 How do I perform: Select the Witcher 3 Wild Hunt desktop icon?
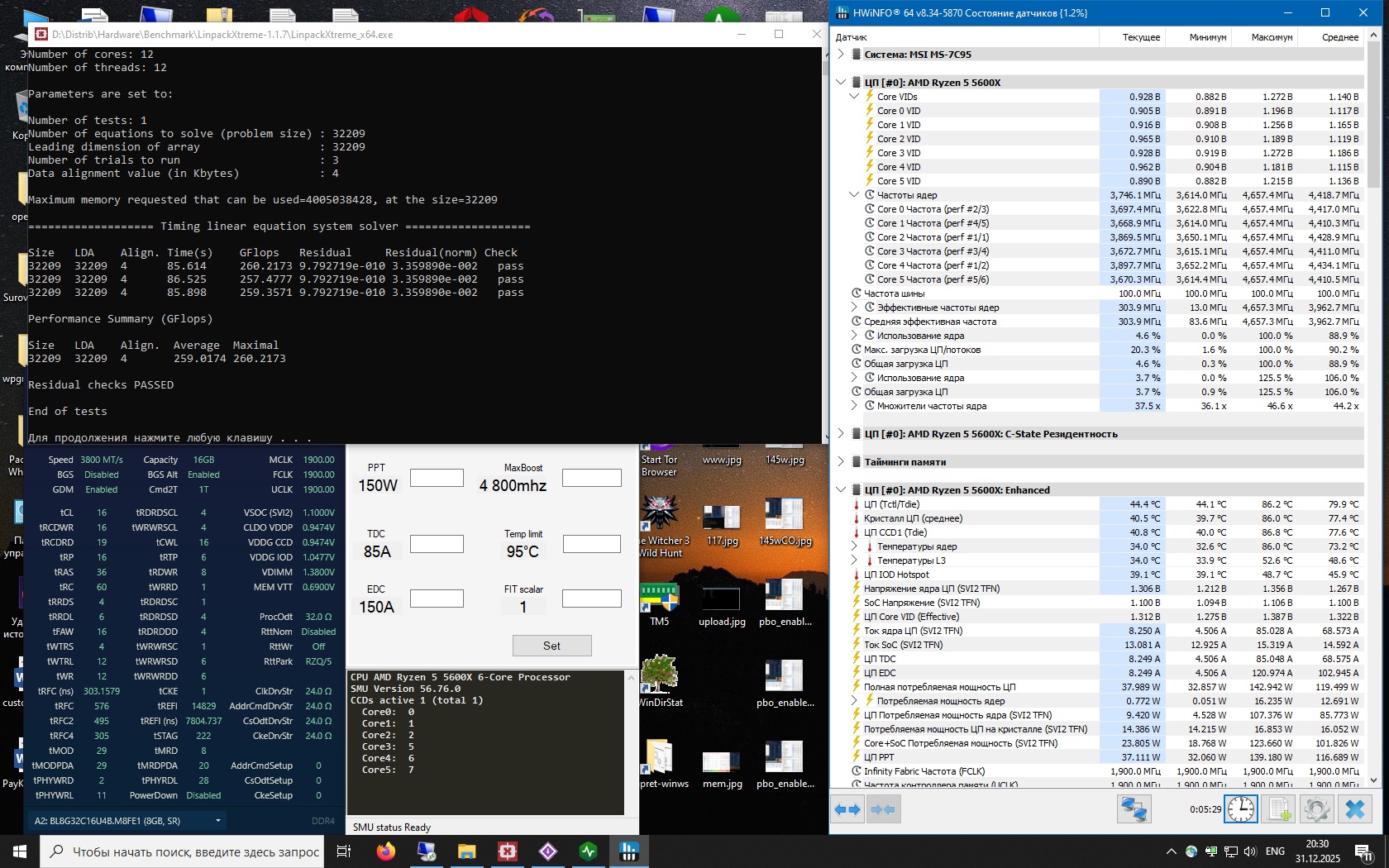click(x=661, y=527)
